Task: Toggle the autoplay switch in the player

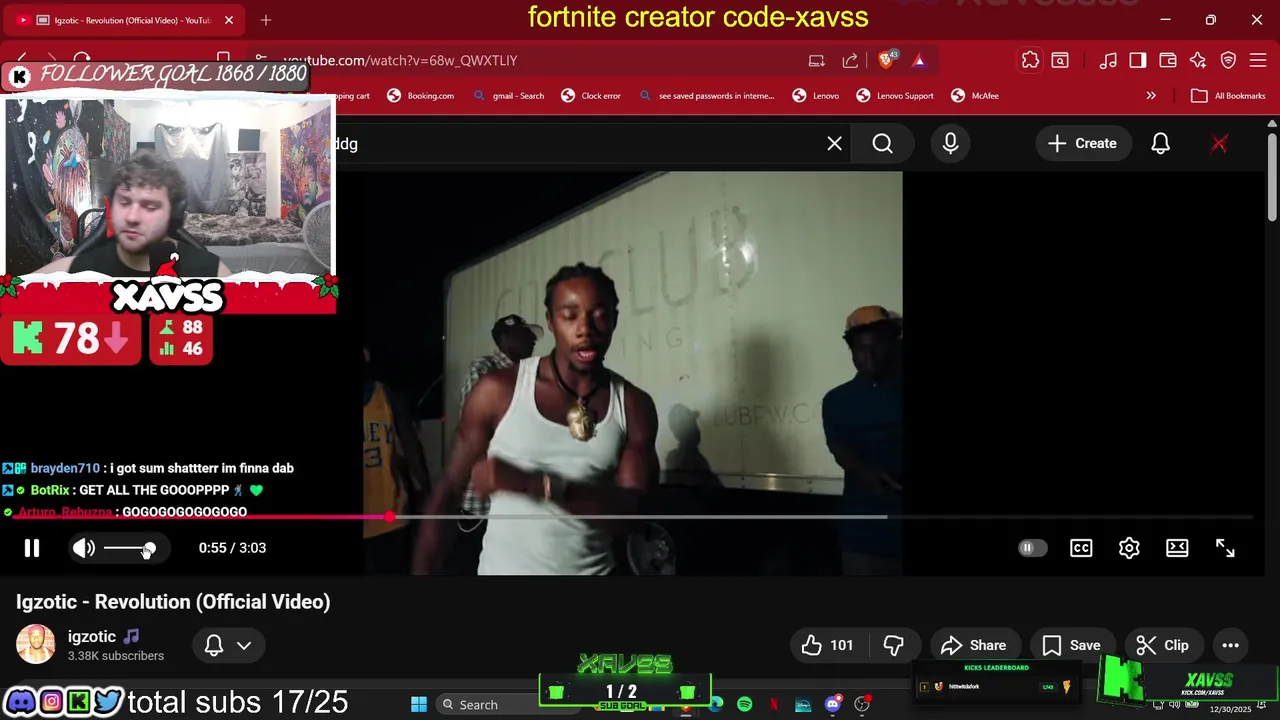Action: point(1032,548)
